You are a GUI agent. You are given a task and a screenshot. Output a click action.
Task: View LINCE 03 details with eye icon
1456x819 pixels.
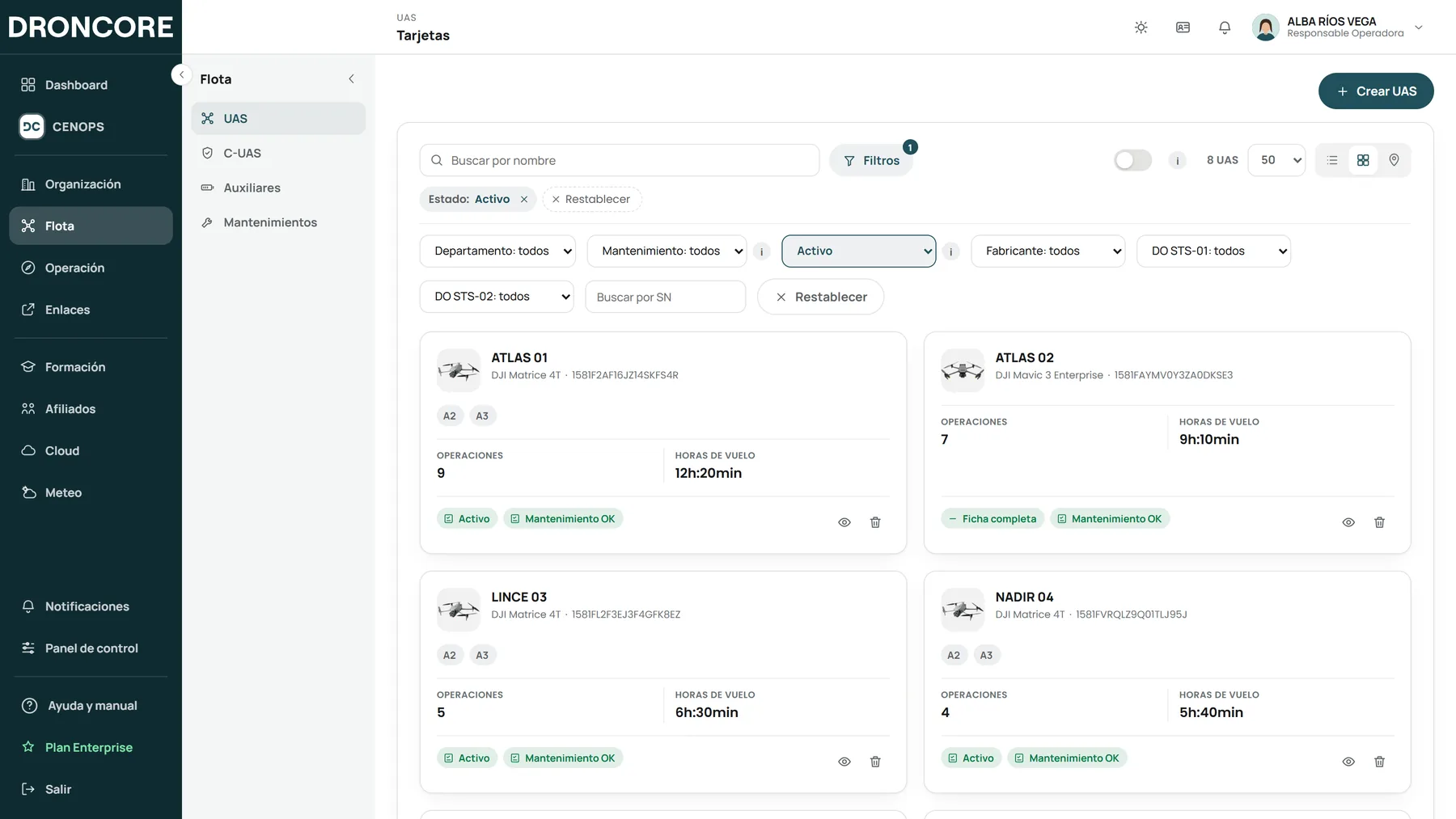coord(844,762)
